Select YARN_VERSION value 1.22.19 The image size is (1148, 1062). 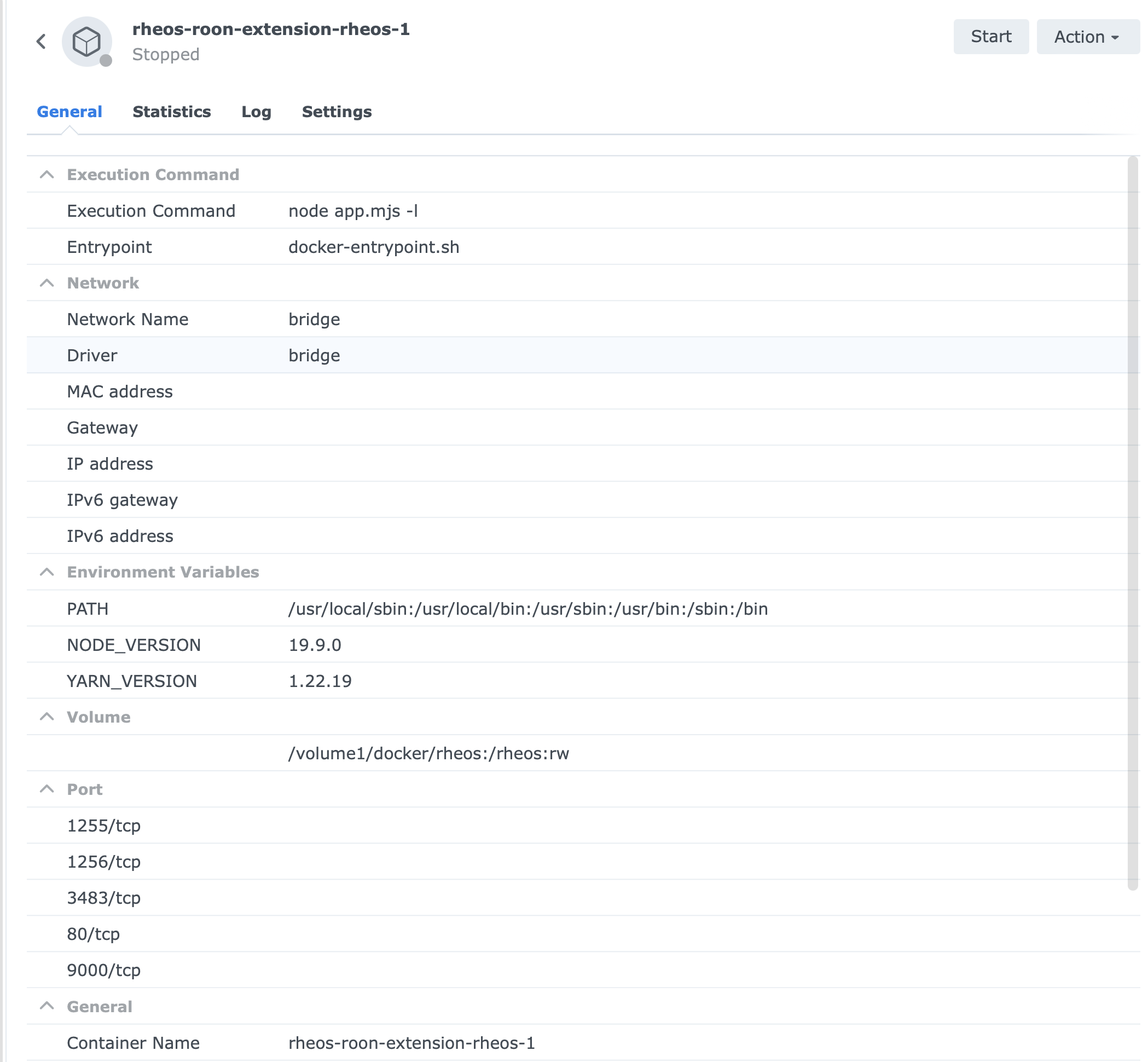point(320,681)
